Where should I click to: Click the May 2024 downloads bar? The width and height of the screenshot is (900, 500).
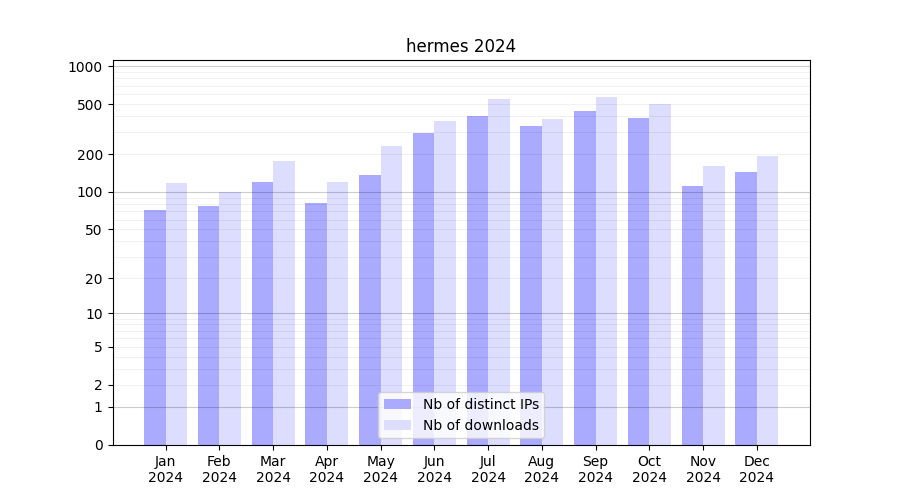391,295
